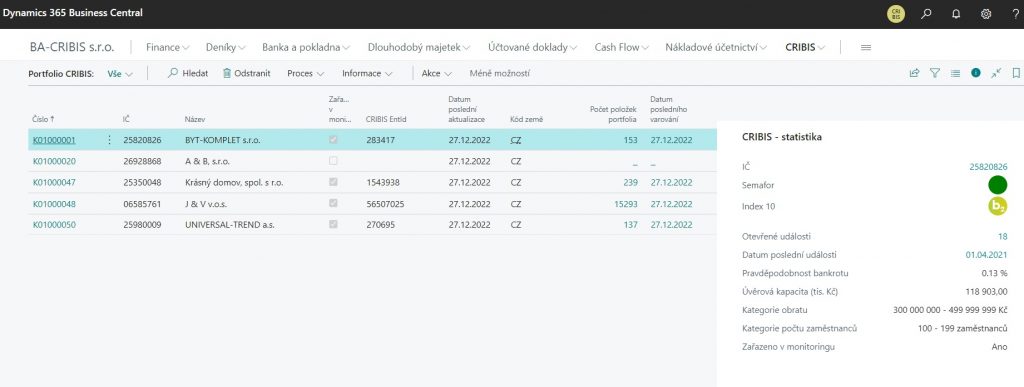The image size is (1024, 387).
Task: Open record K01000050 link
Action: coord(54,225)
